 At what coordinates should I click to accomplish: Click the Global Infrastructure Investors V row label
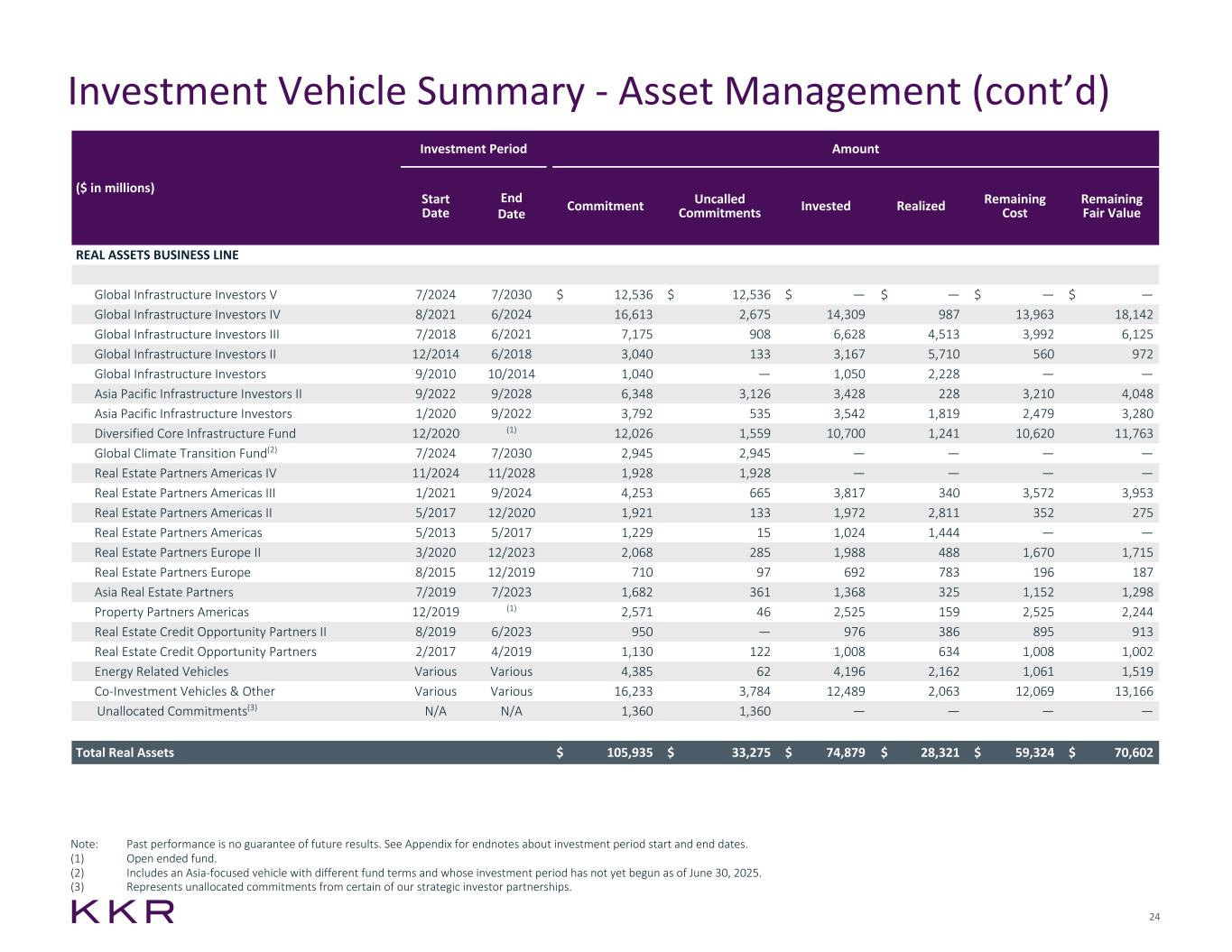185,295
